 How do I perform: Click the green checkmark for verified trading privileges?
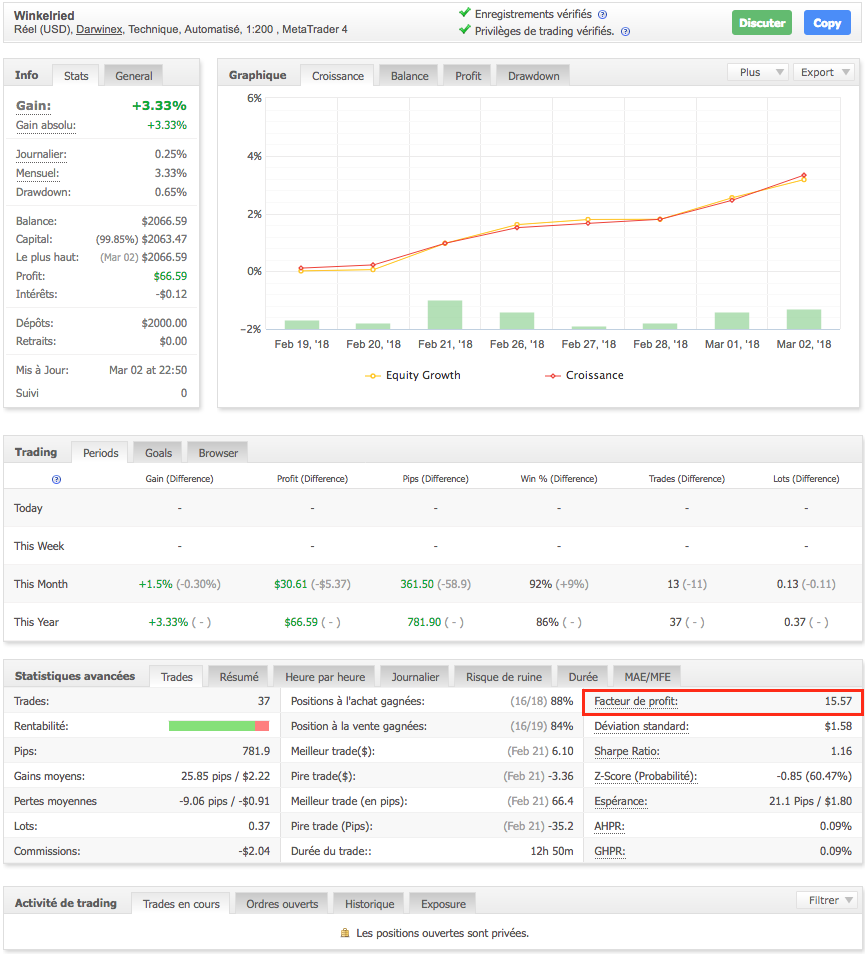465,30
